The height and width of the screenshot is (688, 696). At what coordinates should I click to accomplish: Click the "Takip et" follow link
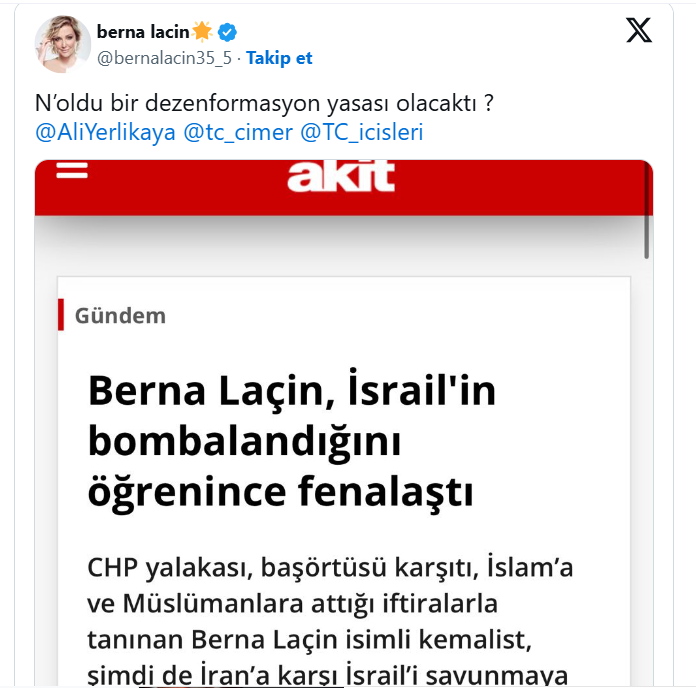(279, 58)
